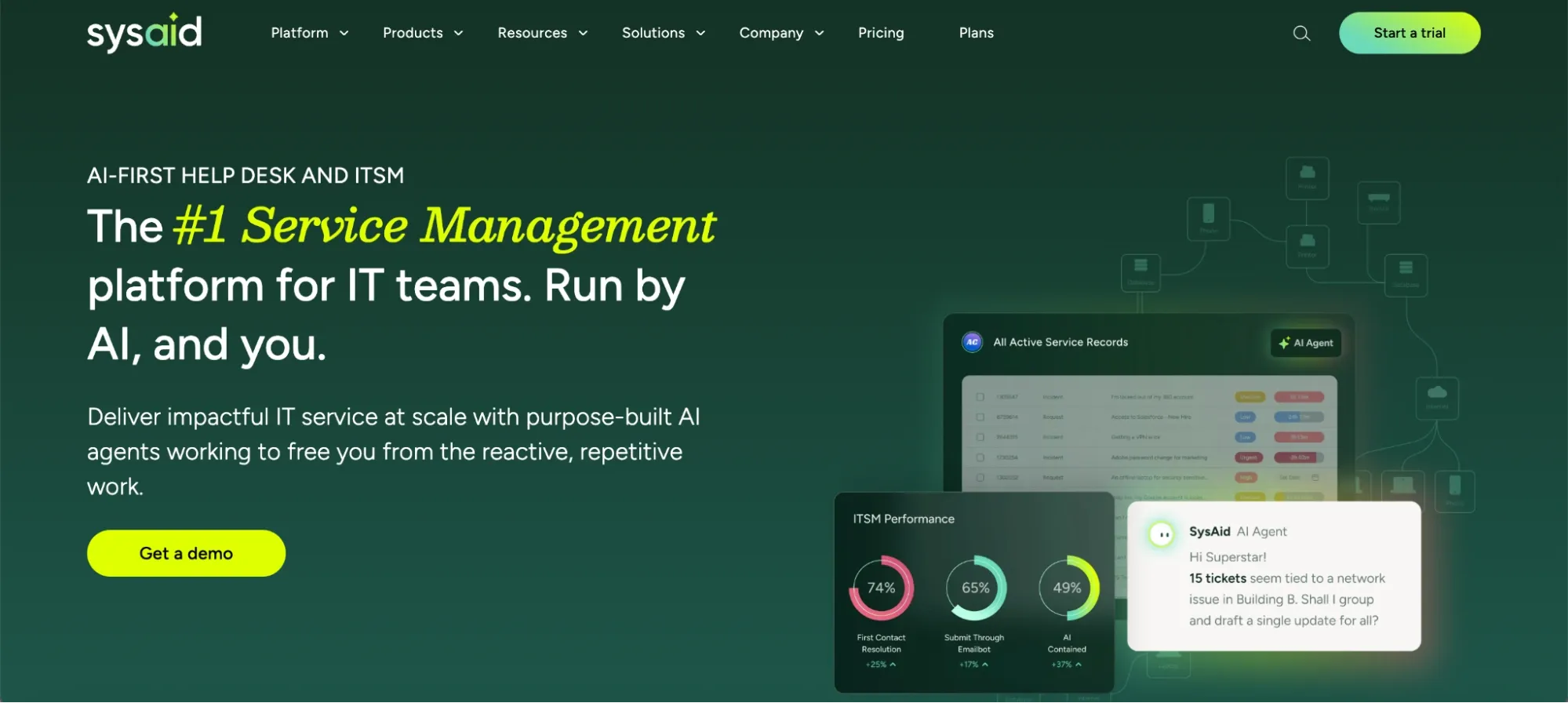Check the Salesforce access request checkbox
Screen dimensions: 1568x703
tap(980, 417)
